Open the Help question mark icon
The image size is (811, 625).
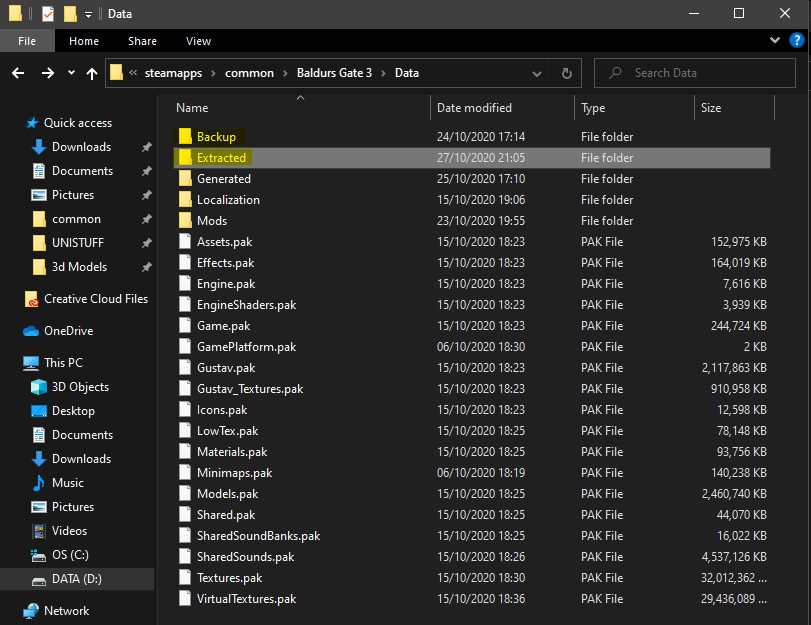pos(797,40)
